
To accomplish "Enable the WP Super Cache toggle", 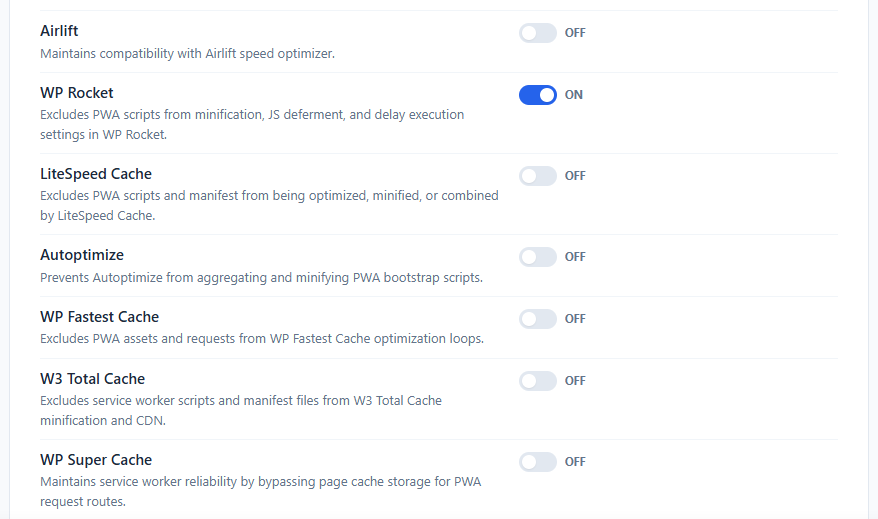I will [538, 462].
